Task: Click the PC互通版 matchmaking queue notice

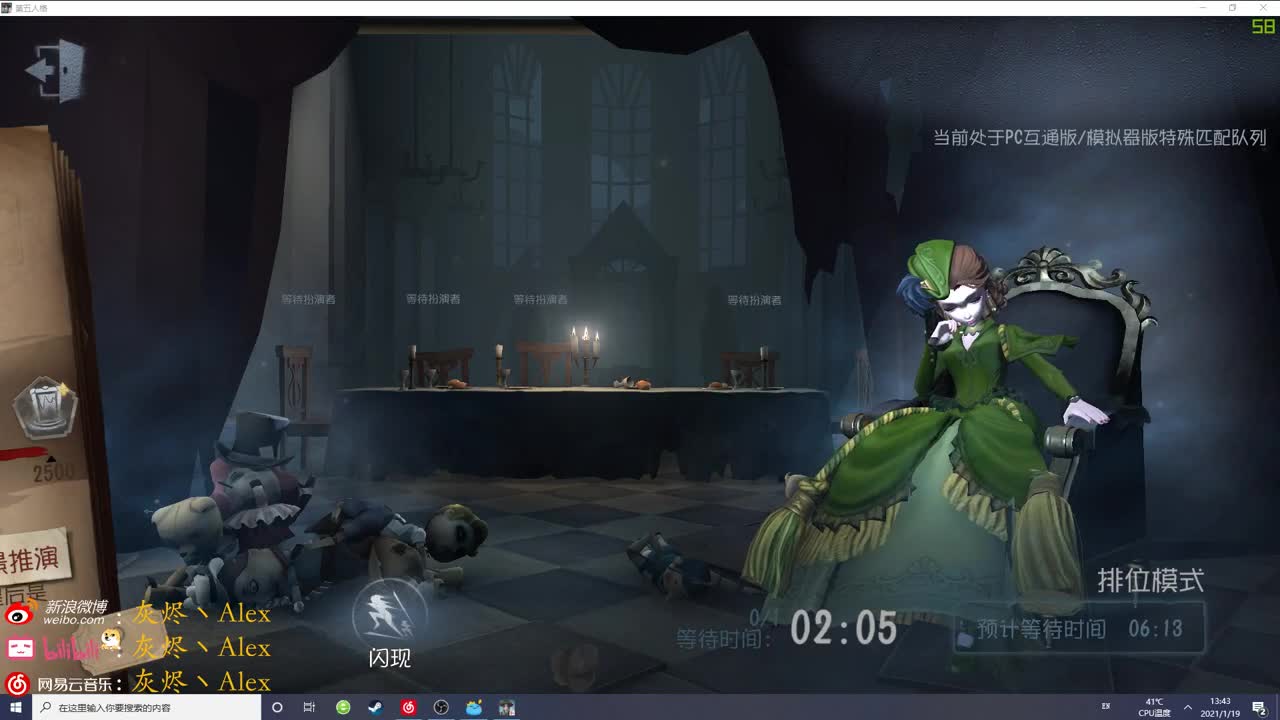Action: (1100, 138)
